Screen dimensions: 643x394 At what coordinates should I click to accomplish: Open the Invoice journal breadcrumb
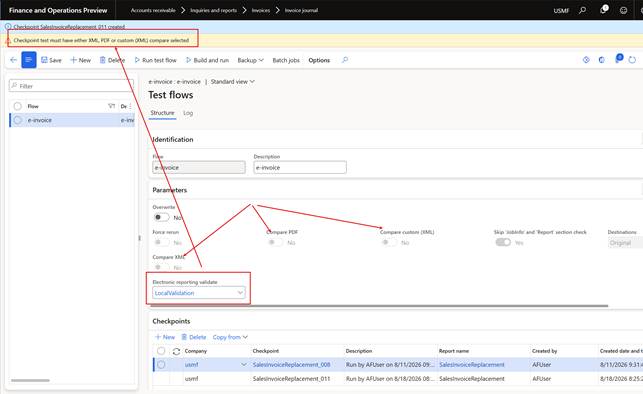coord(301,10)
